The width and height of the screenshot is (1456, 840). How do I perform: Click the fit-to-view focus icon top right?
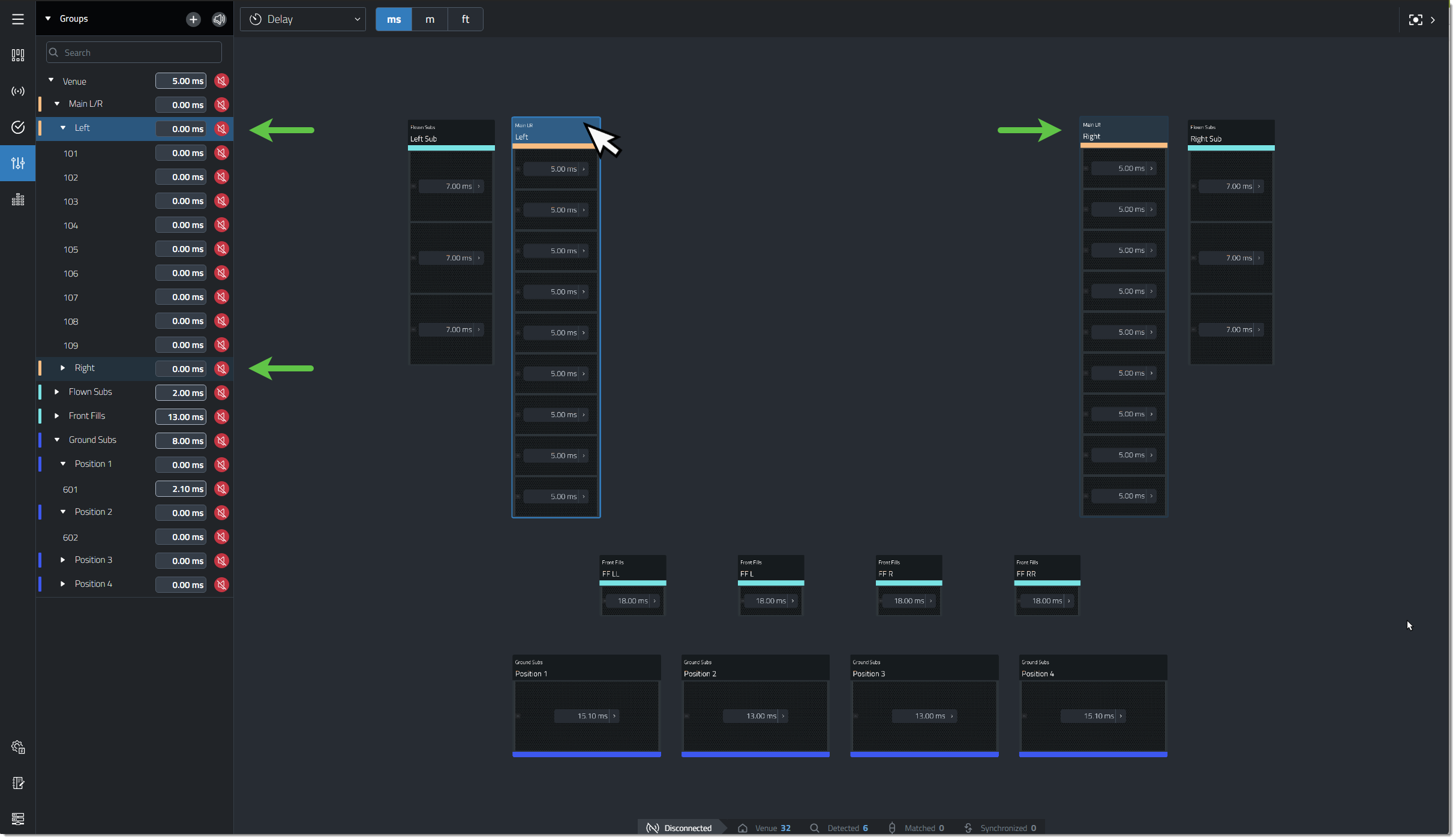click(1415, 20)
